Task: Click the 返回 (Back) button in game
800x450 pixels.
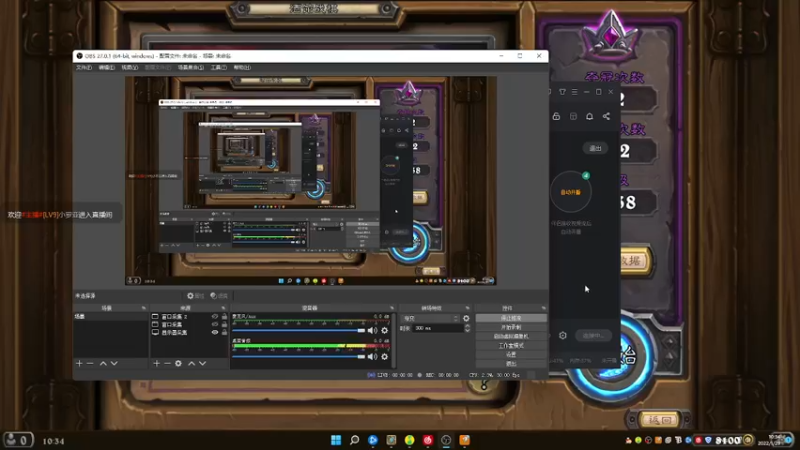Action: pos(659,420)
